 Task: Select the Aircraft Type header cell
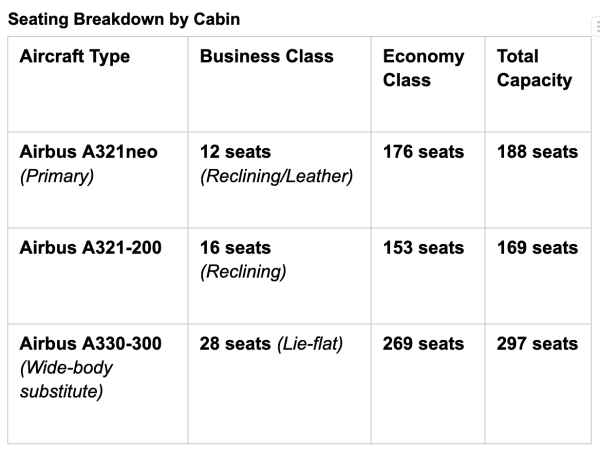98,84
